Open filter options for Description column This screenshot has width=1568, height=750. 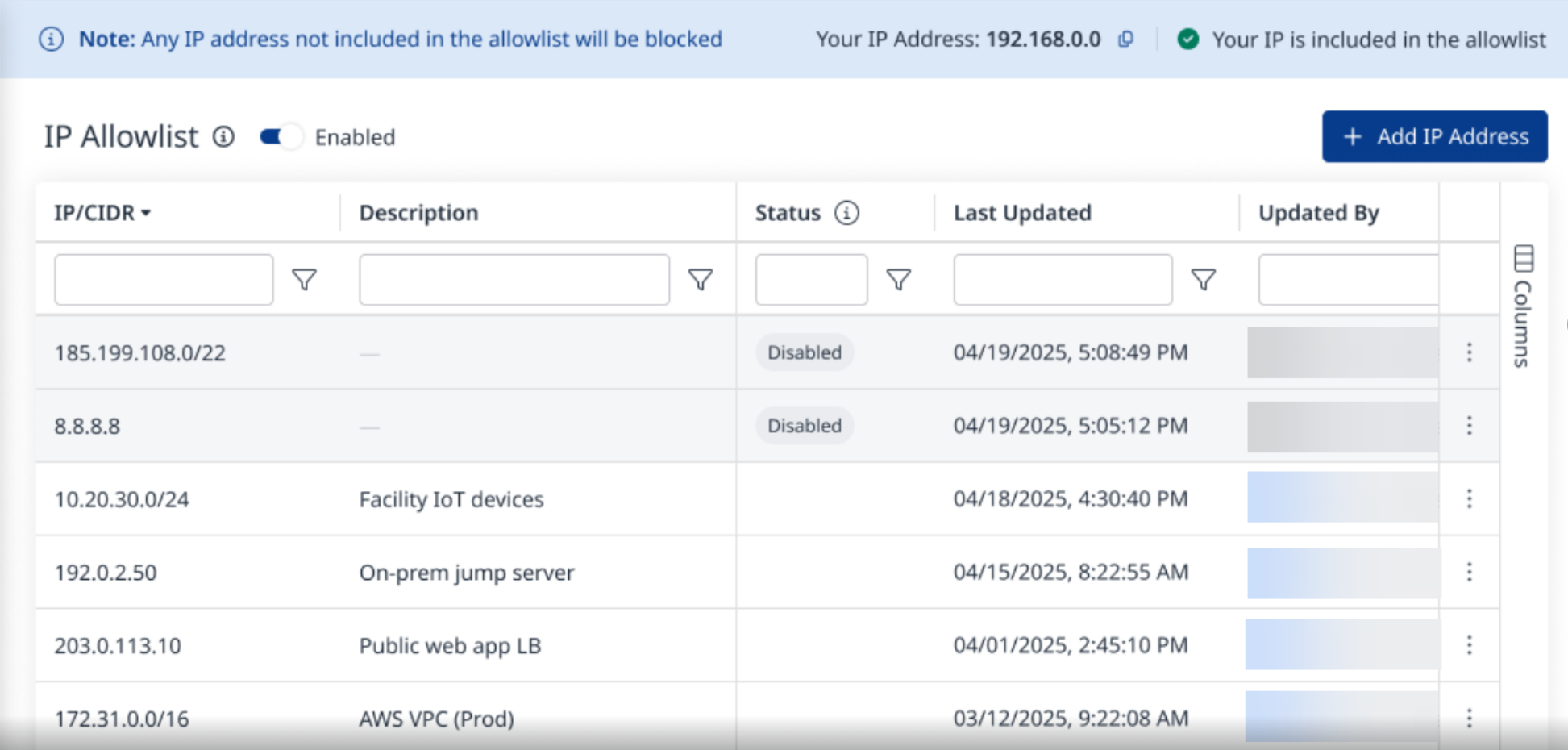(701, 280)
